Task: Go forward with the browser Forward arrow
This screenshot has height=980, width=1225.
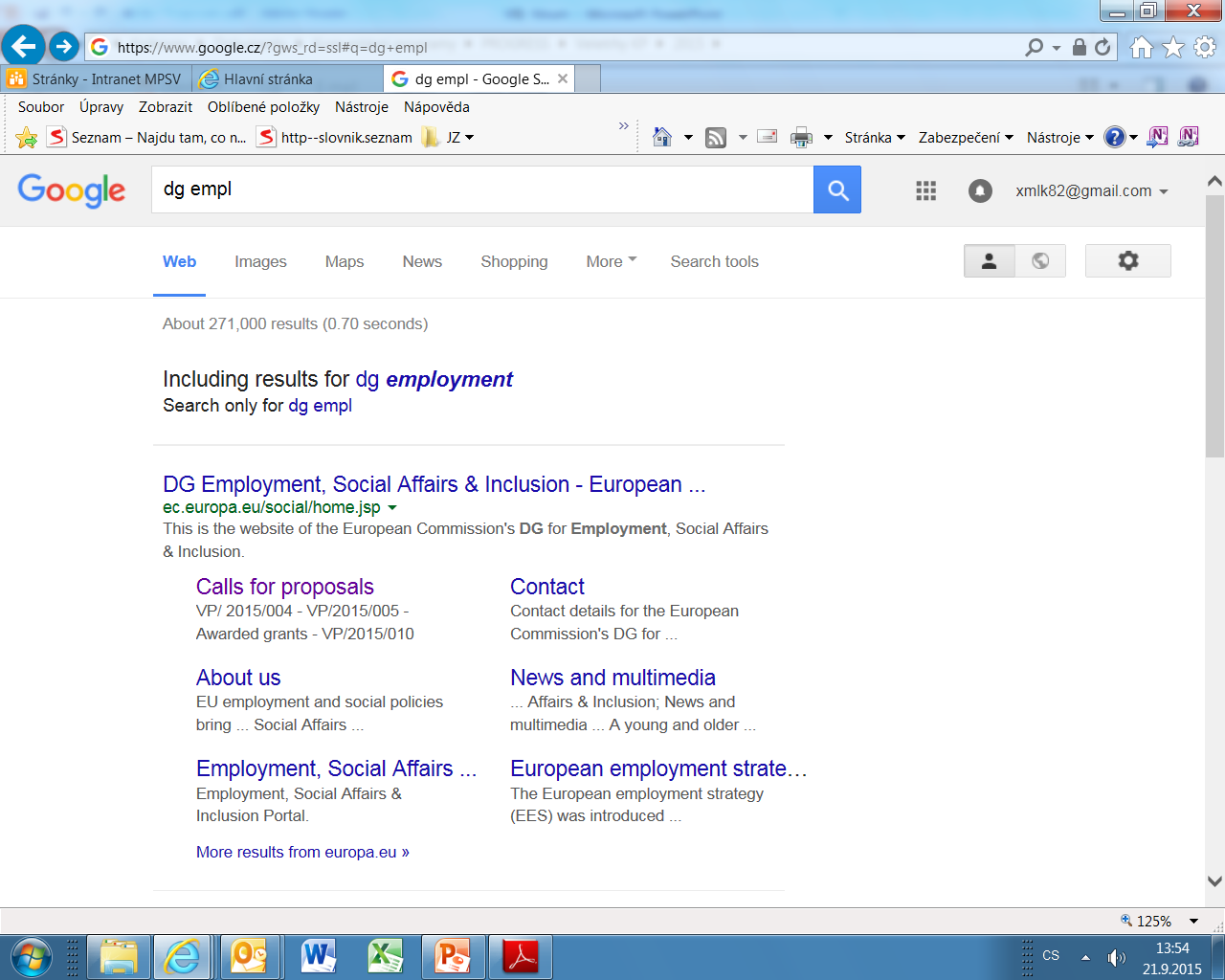Action: coord(64,45)
